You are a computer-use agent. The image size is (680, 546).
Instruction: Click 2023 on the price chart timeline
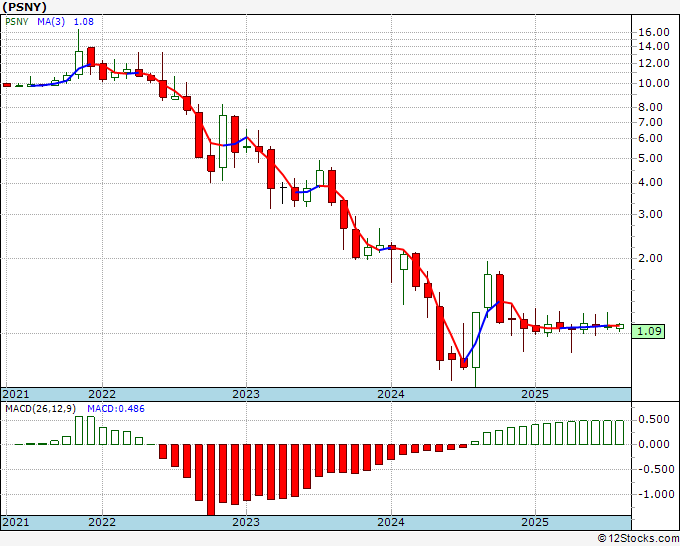[x=246, y=394]
